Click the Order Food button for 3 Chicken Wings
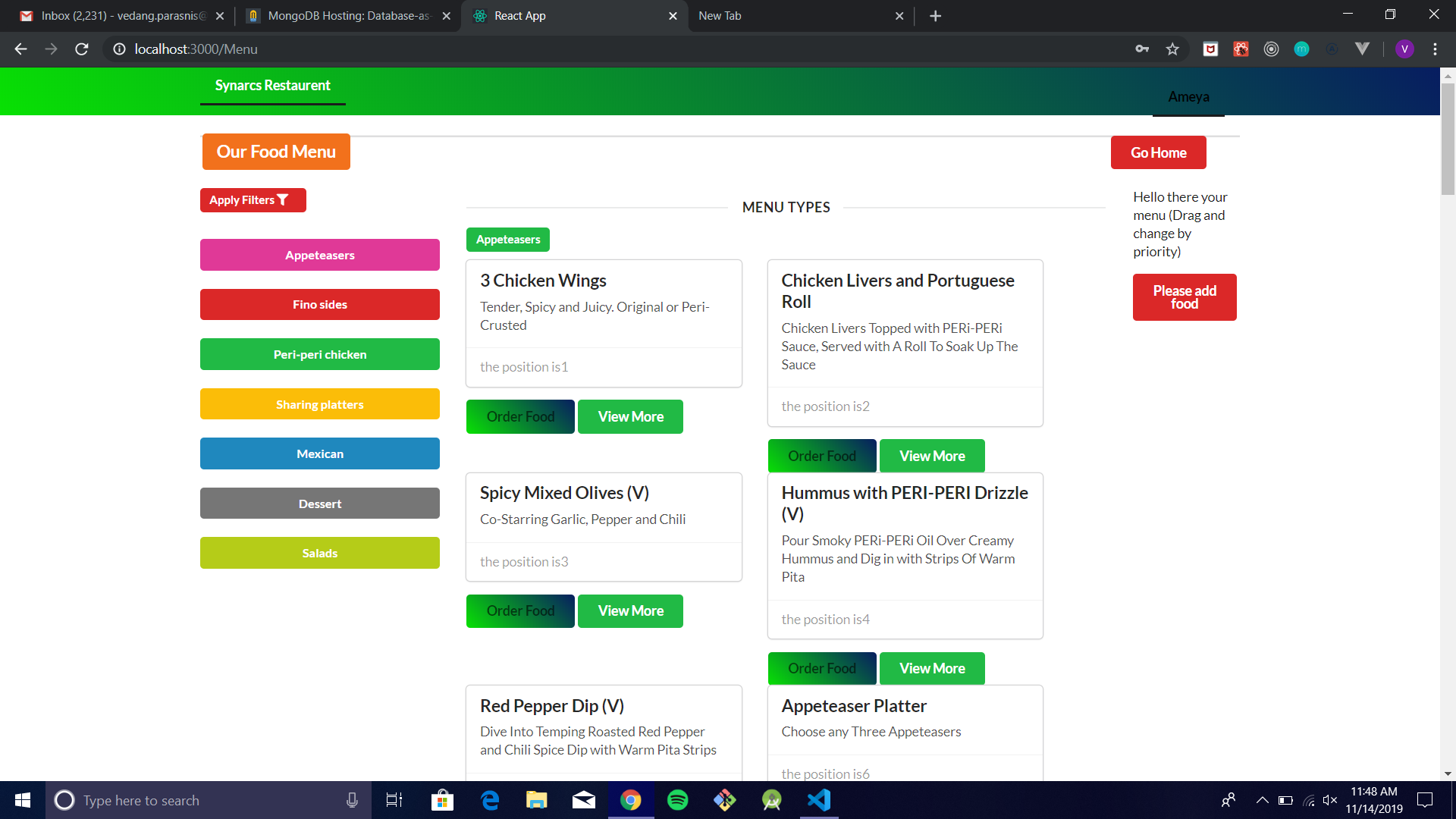1456x819 pixels. point(520,416)
